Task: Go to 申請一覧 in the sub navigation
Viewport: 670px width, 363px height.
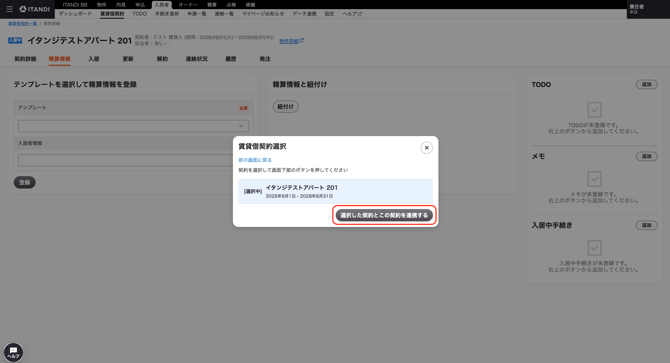Action: [x=197, y=14]
